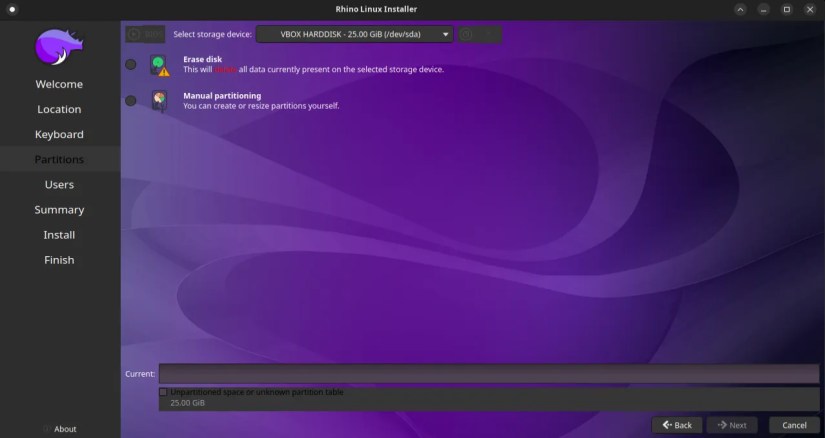The width and height of the screenshot is (825, 438).
Task: Select the Erase disk radio button
Action: point(130,64)
